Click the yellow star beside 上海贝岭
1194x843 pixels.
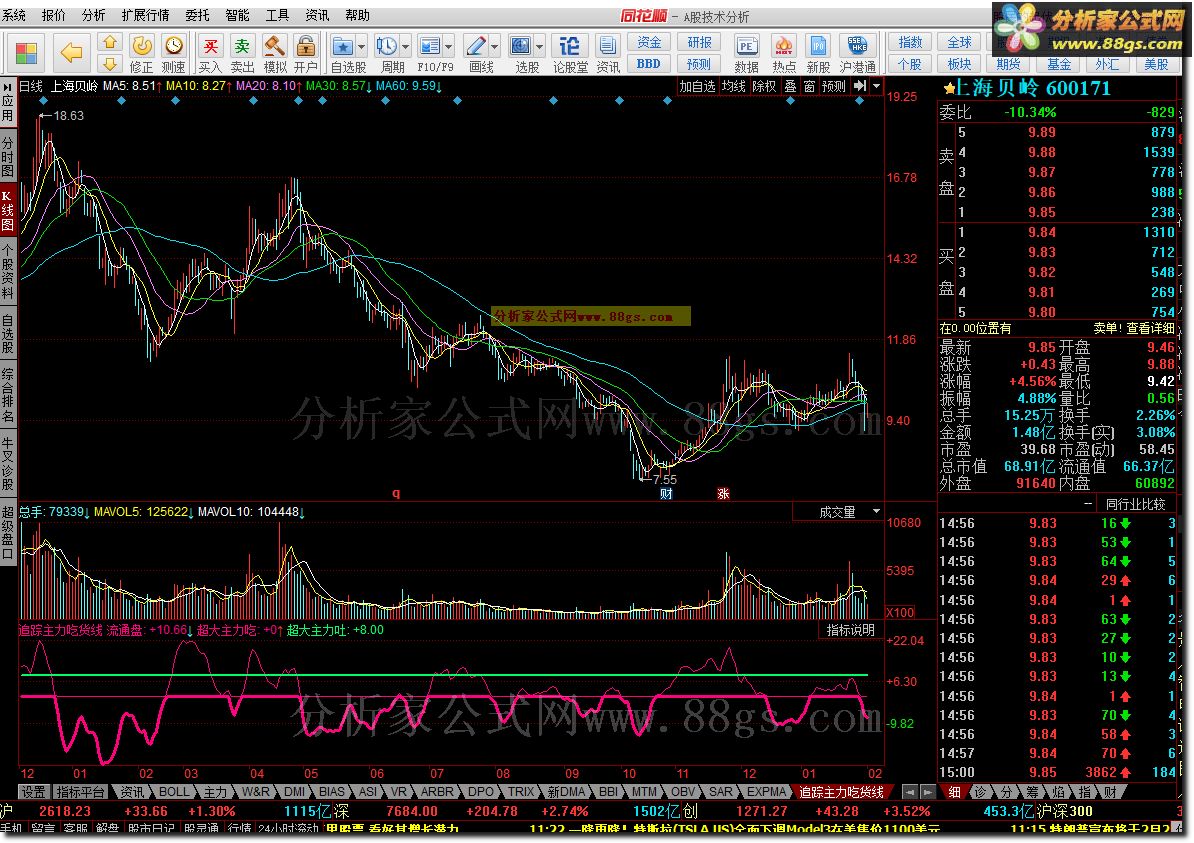948,89
